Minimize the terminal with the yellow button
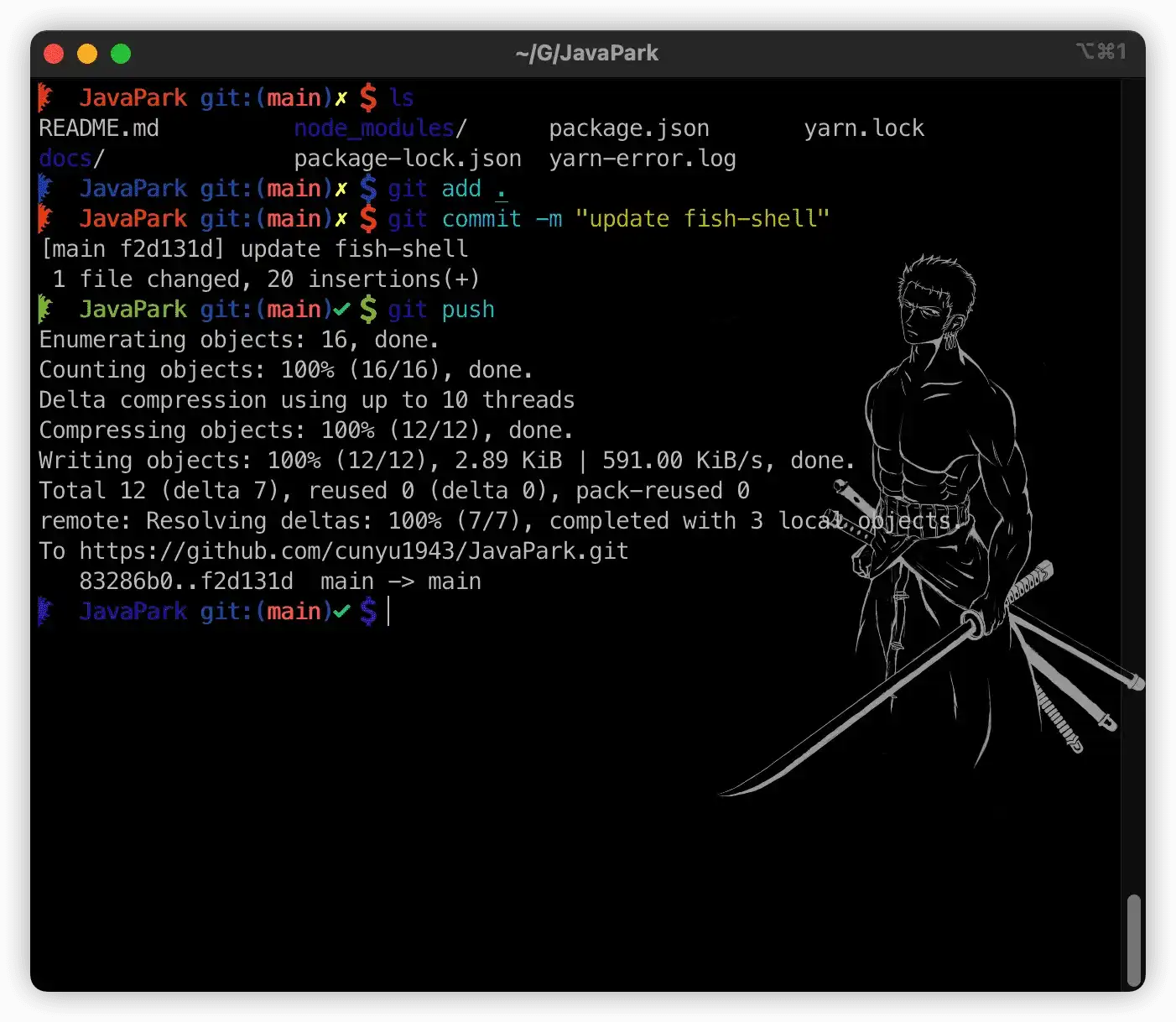The image size is (1176, 1022). click(x=87, y=54)
